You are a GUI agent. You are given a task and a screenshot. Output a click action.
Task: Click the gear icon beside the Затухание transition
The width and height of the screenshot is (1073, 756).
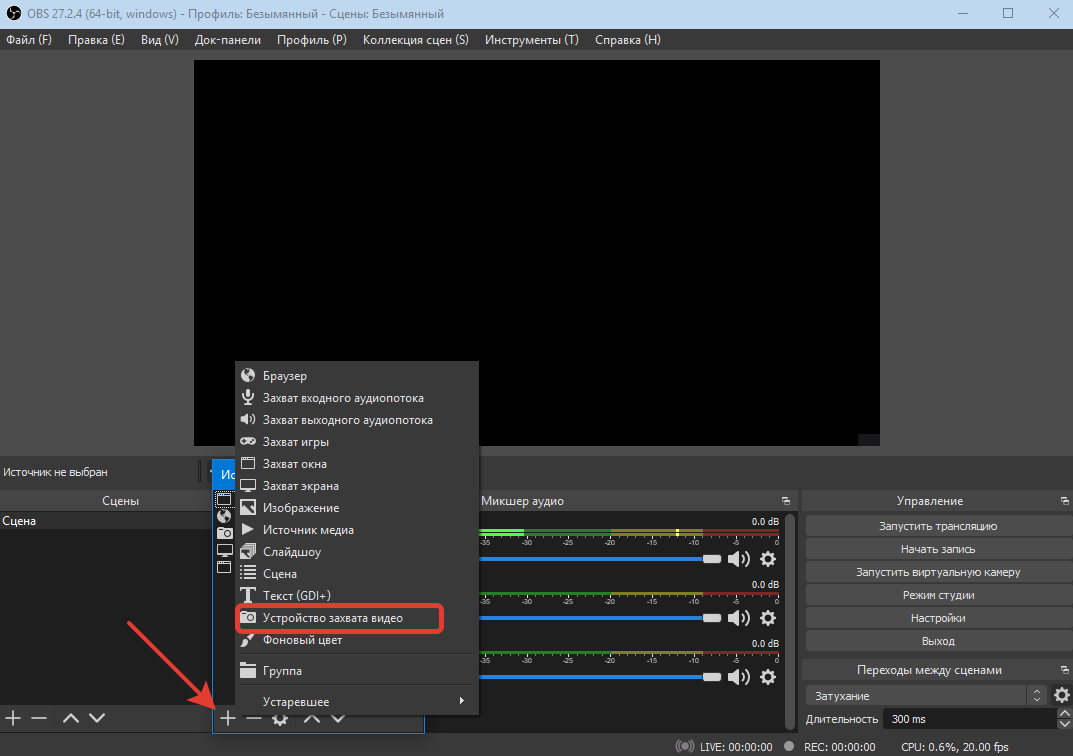(1061, 695)
